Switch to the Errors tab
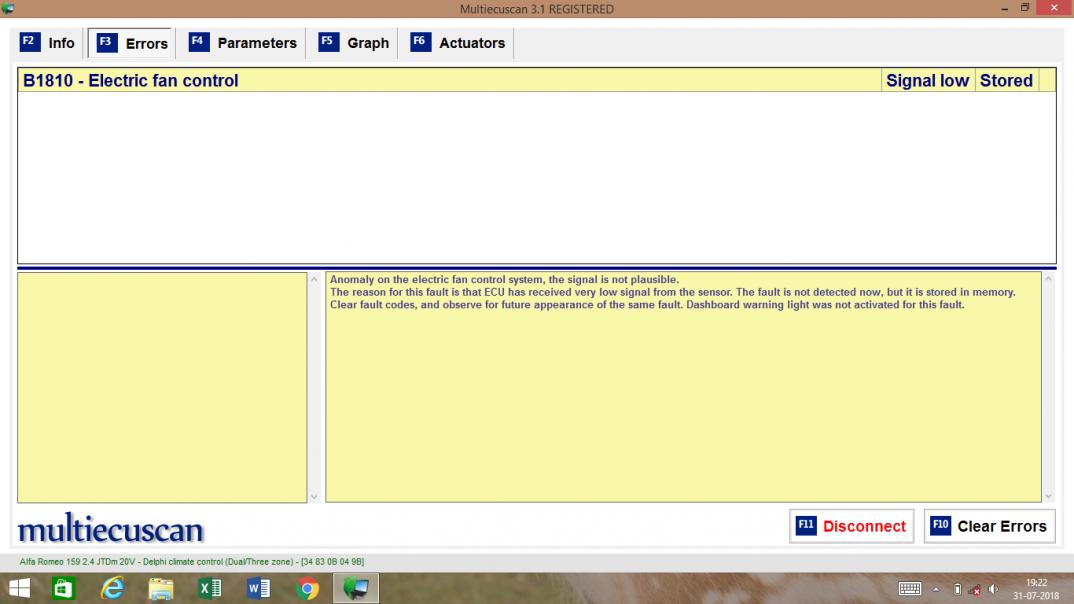The width and height of the screenshot is (1074, 604). [132, 43]
